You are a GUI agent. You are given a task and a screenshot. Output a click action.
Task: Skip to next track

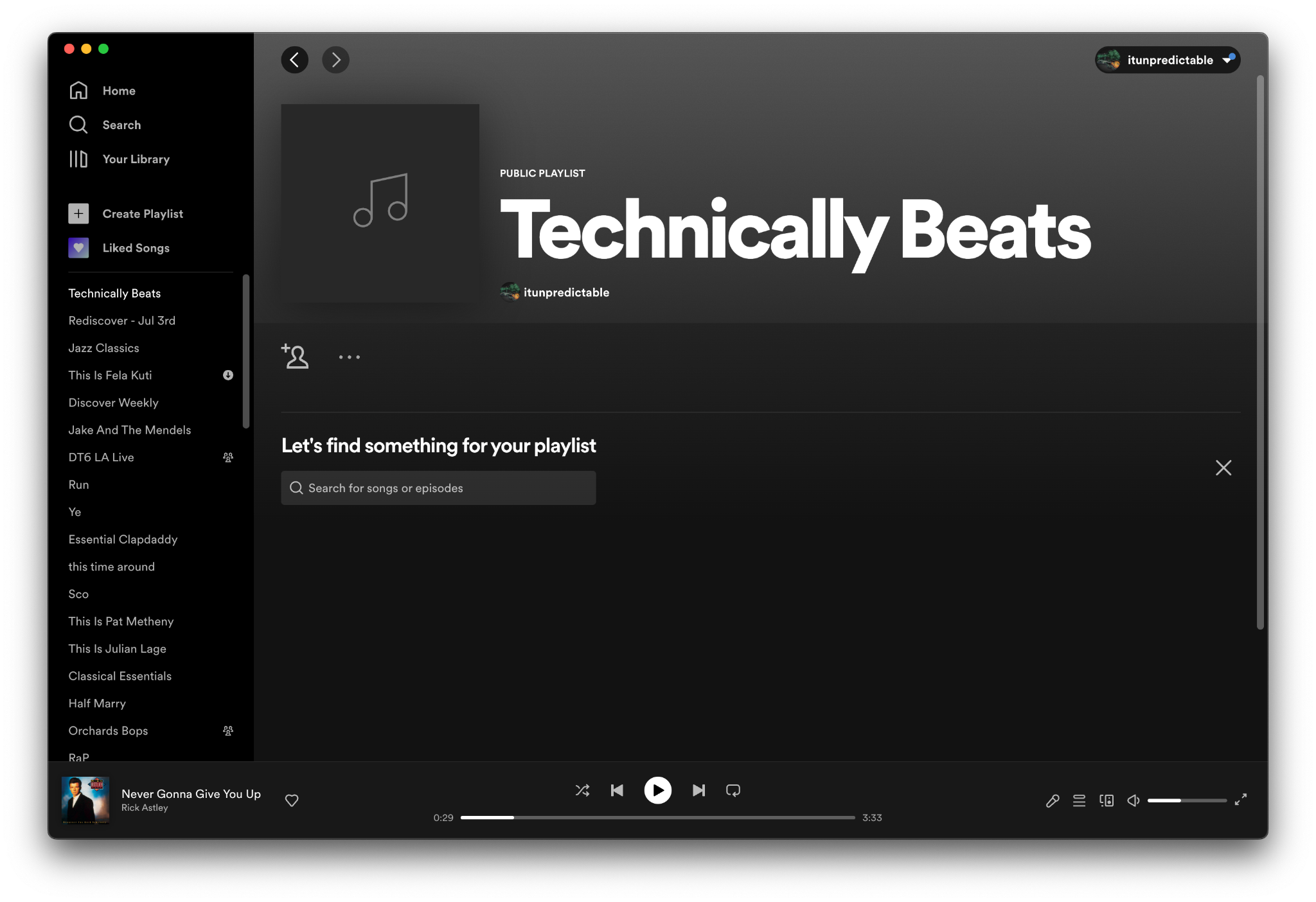point(698,790)
